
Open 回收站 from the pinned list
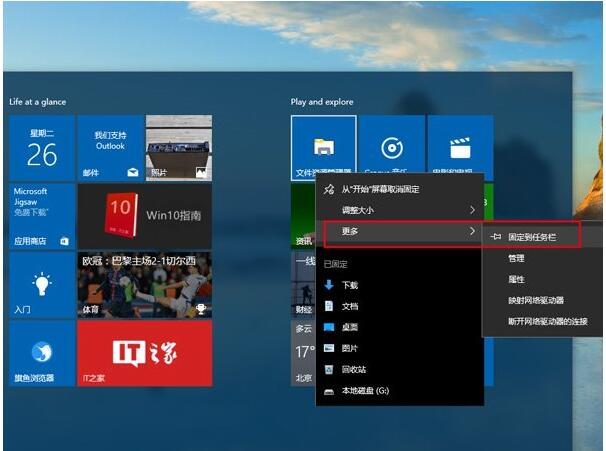(x=353, y=369)
